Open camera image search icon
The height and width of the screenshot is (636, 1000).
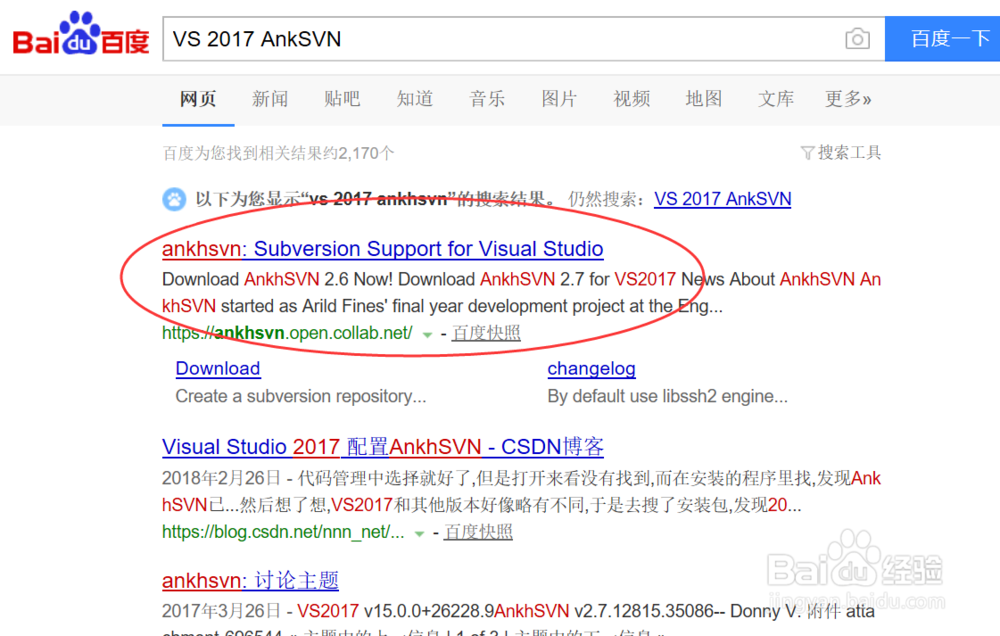click(x=857, y=39)
